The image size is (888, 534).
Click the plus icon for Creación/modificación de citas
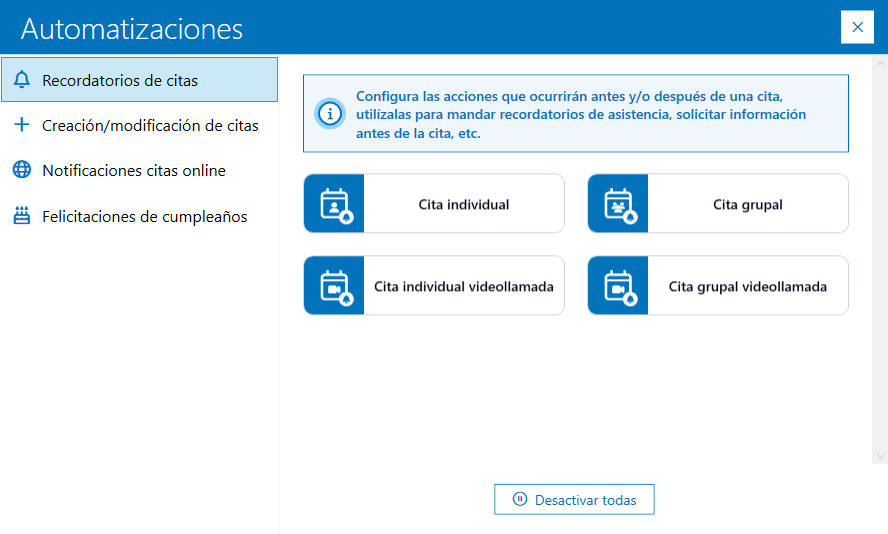(22, 125)
